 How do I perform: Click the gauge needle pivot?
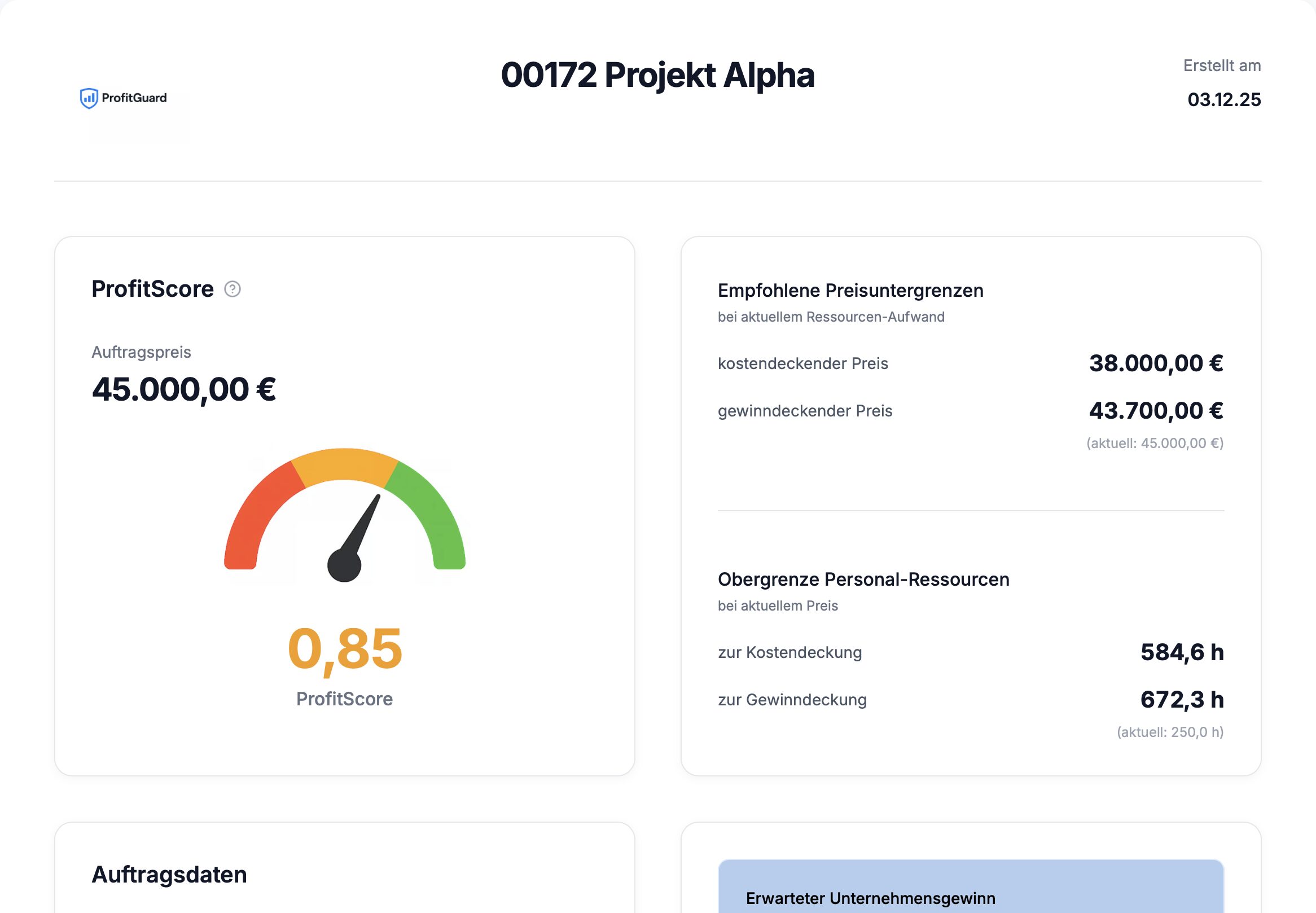[x=344, y=565]
